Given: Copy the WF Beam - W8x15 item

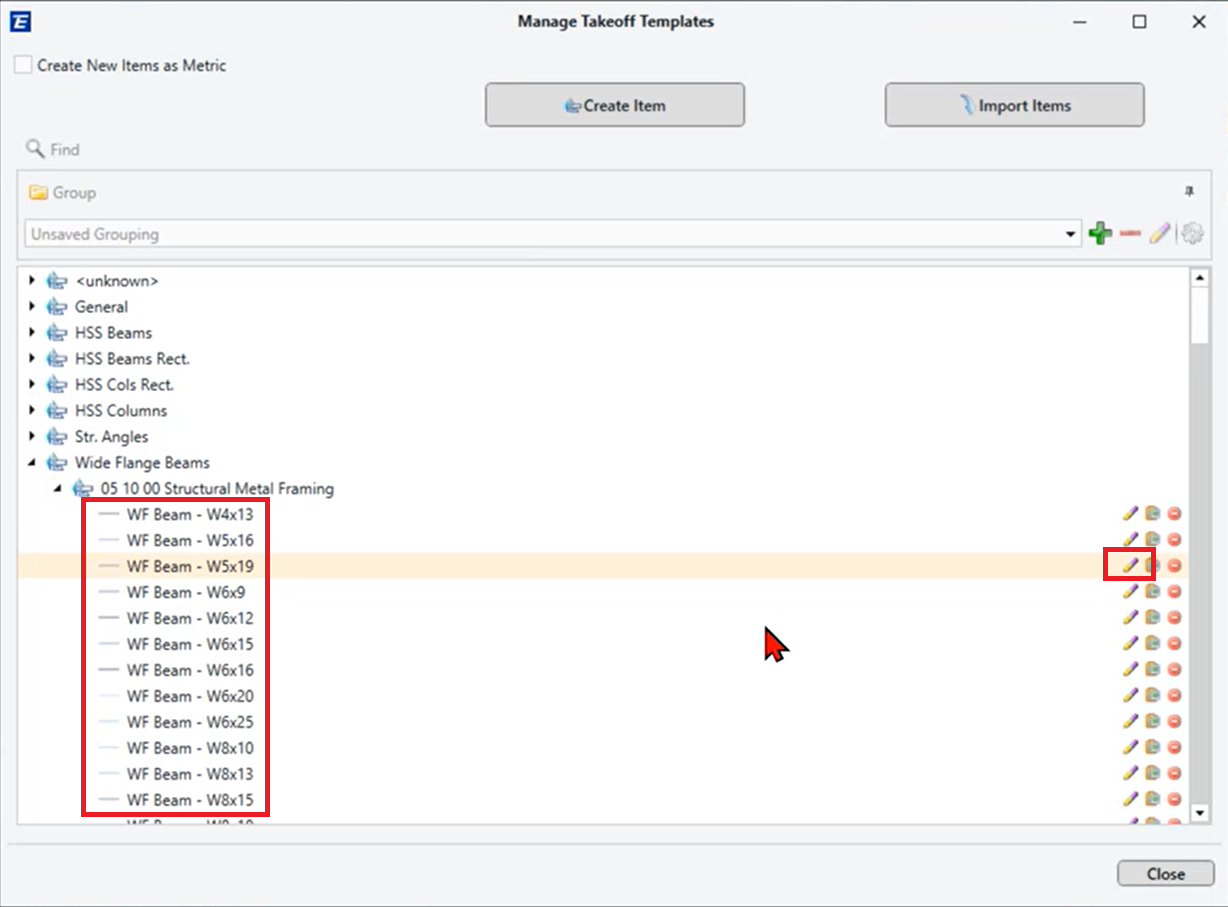Looking at the screenshot, I should pyautogui.click(x=1151, y=799).
